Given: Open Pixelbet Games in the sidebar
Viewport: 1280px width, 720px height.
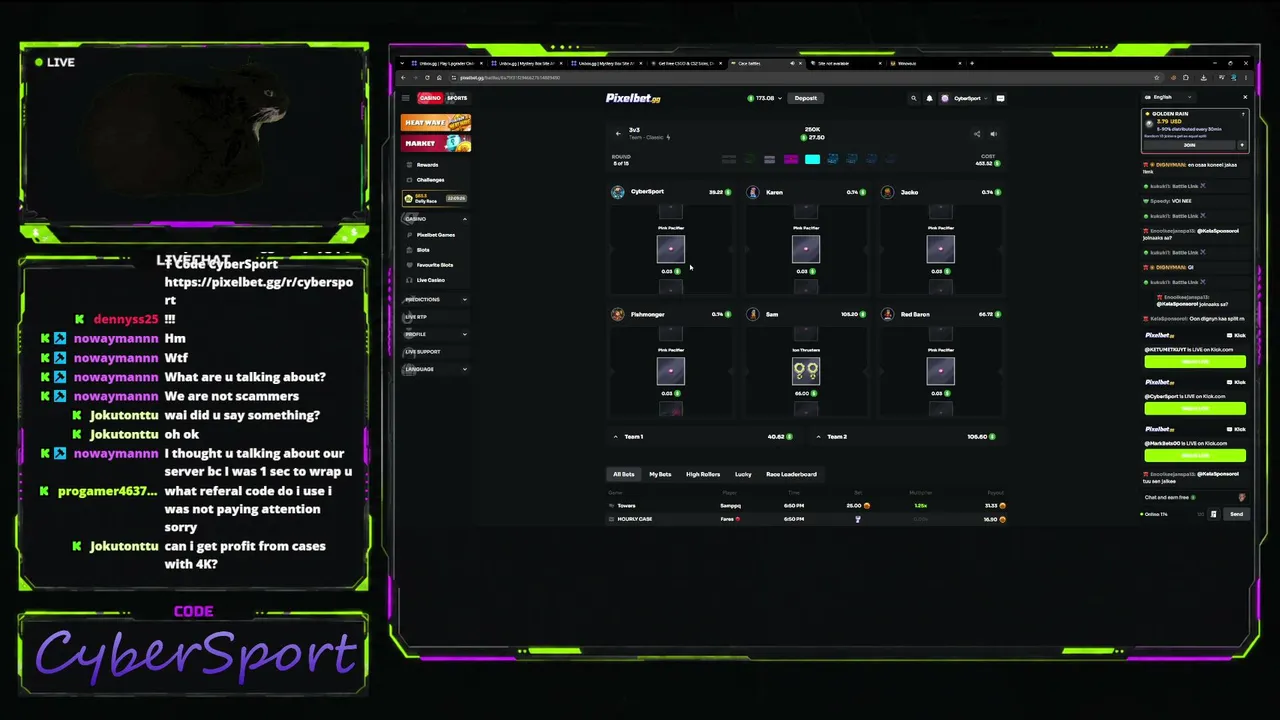Looking at the screenshot, I should point(435,235).
